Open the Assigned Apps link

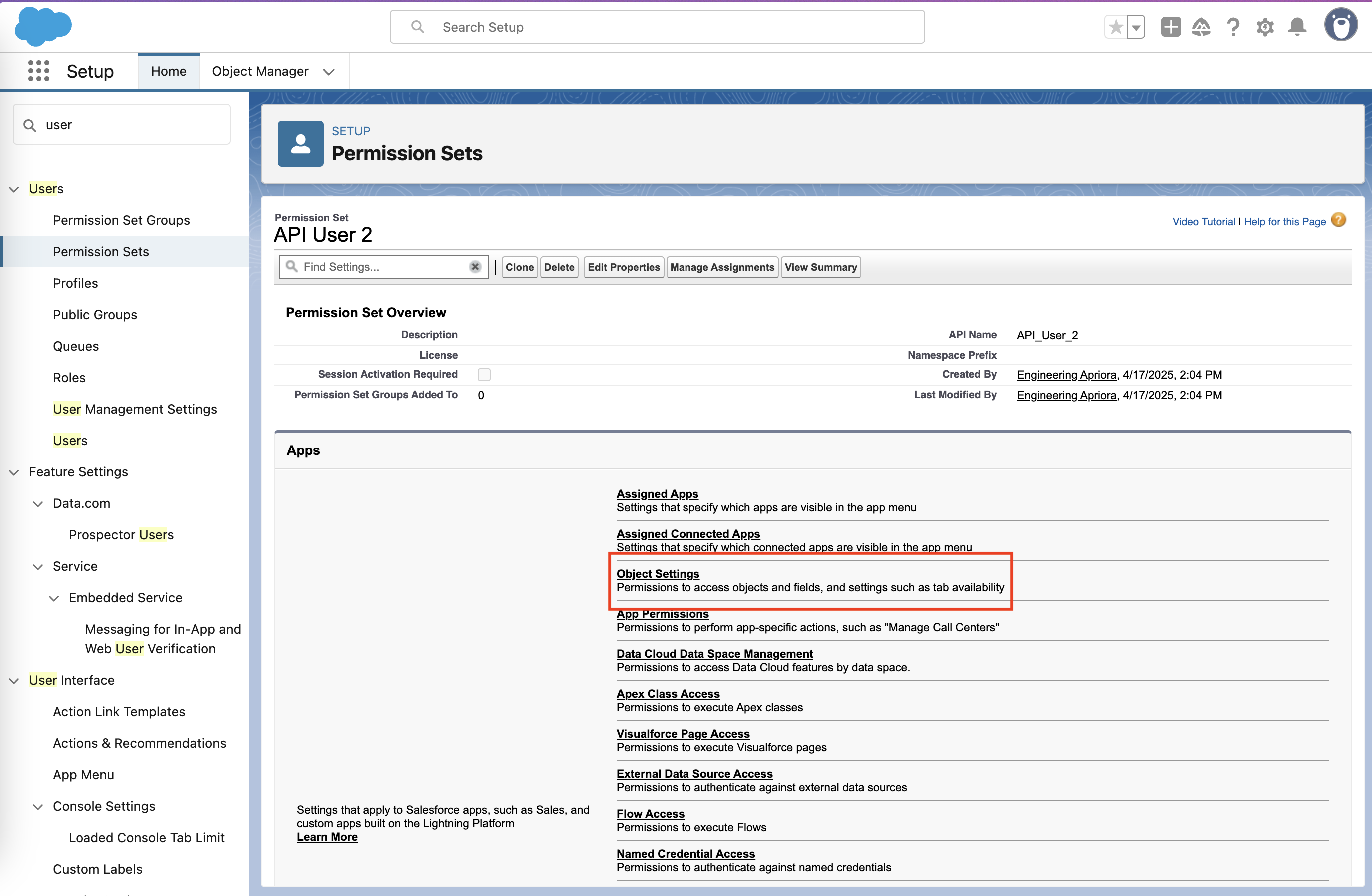(x=657, y=494)
